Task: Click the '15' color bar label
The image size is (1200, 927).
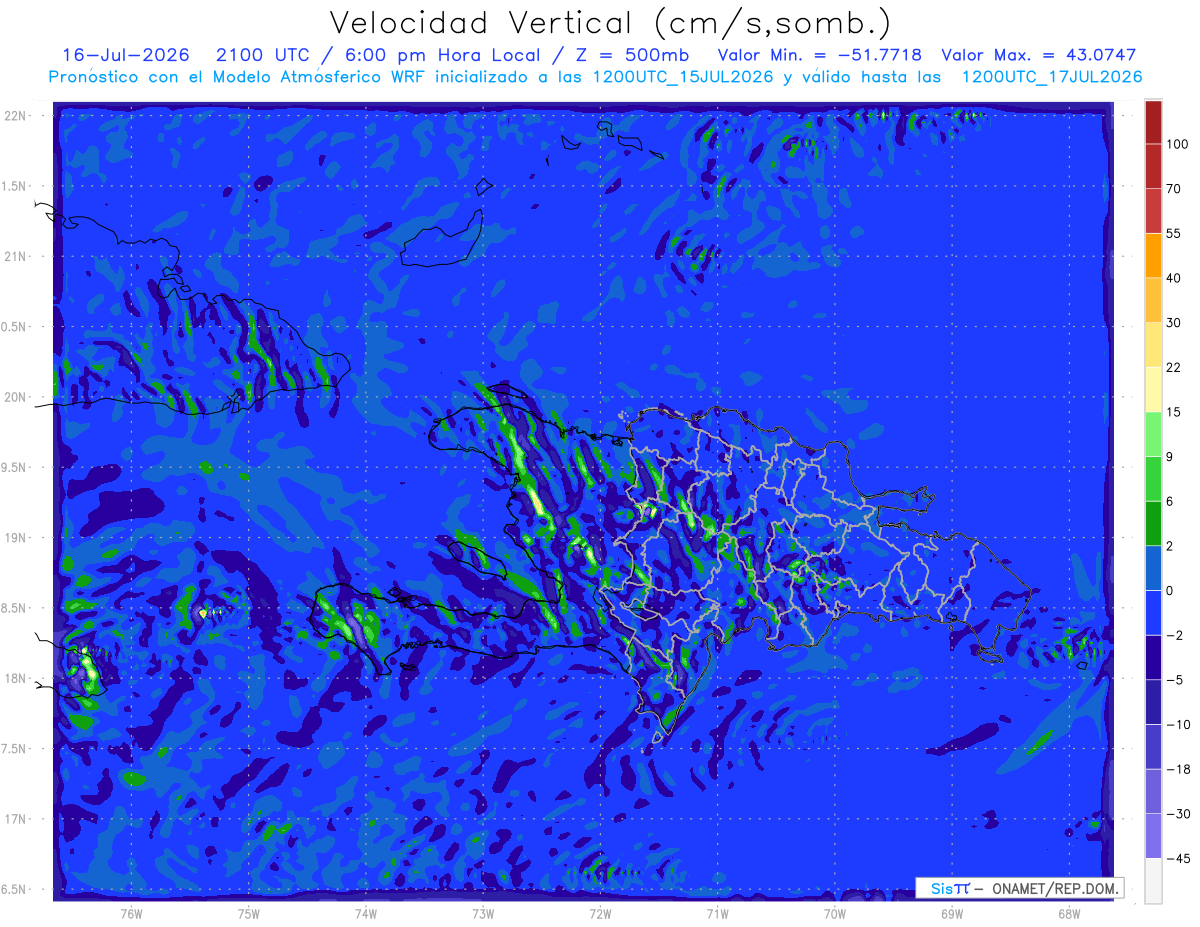Action: [x=1173, y=412]
